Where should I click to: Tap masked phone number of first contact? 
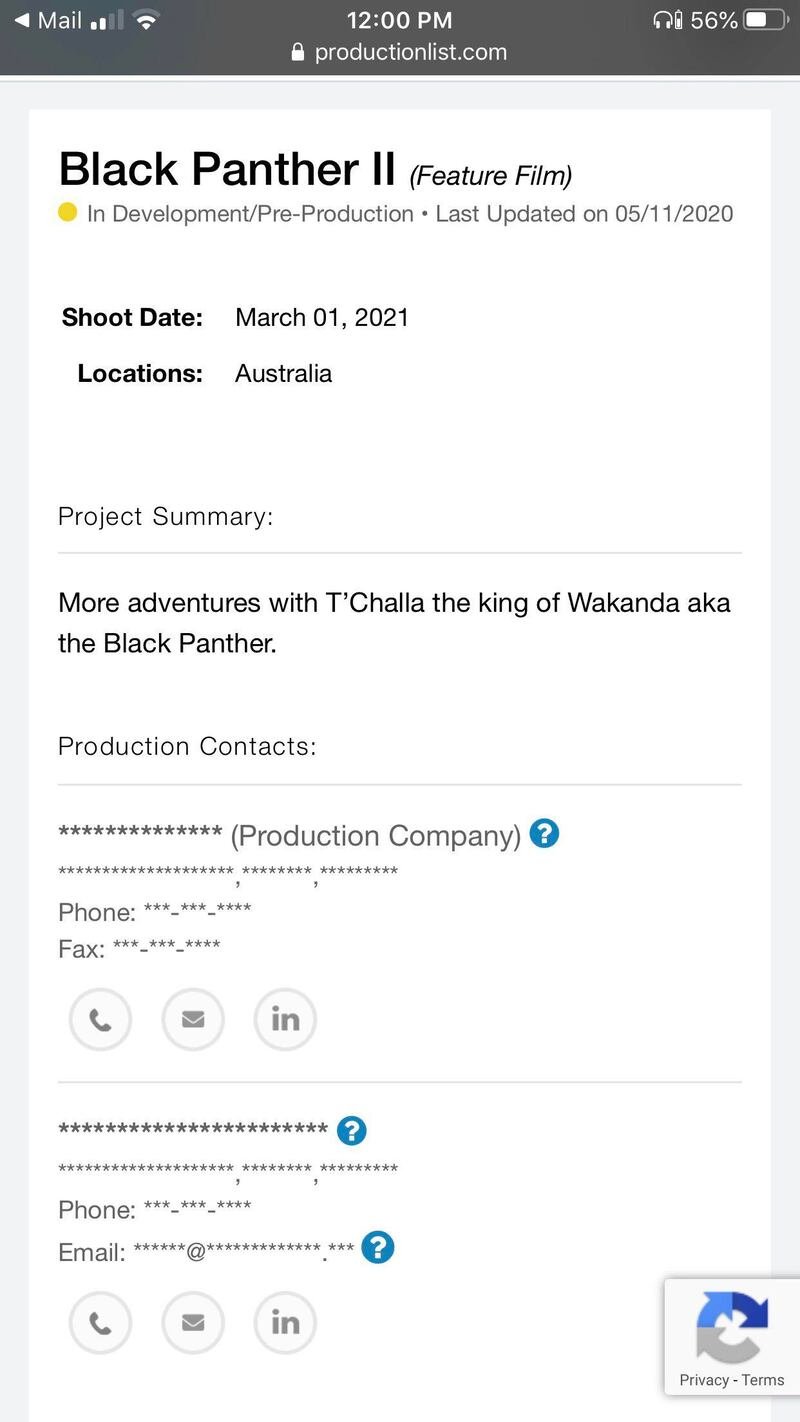[x=198, y=911]
